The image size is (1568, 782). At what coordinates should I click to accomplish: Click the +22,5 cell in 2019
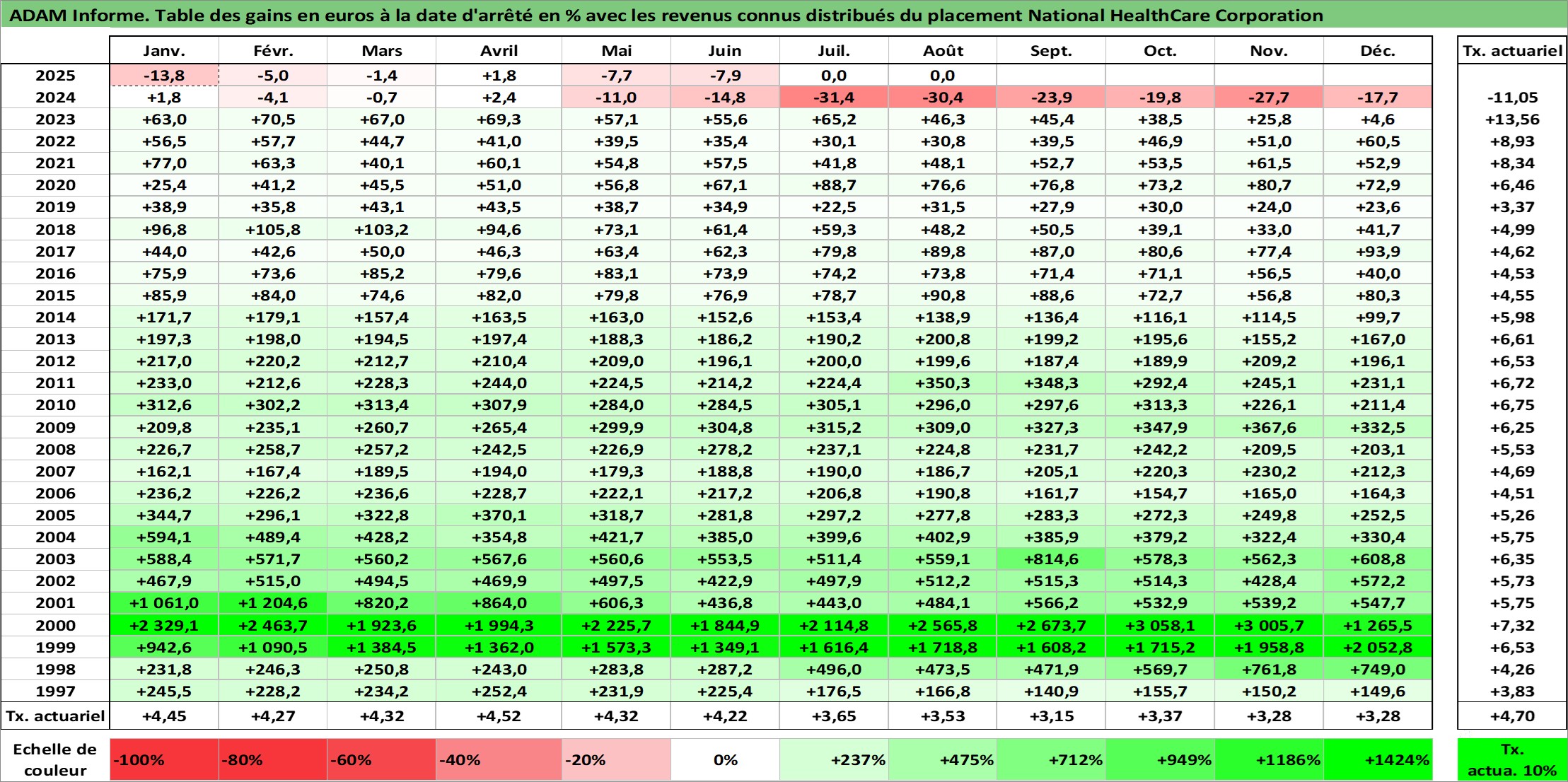834,207
